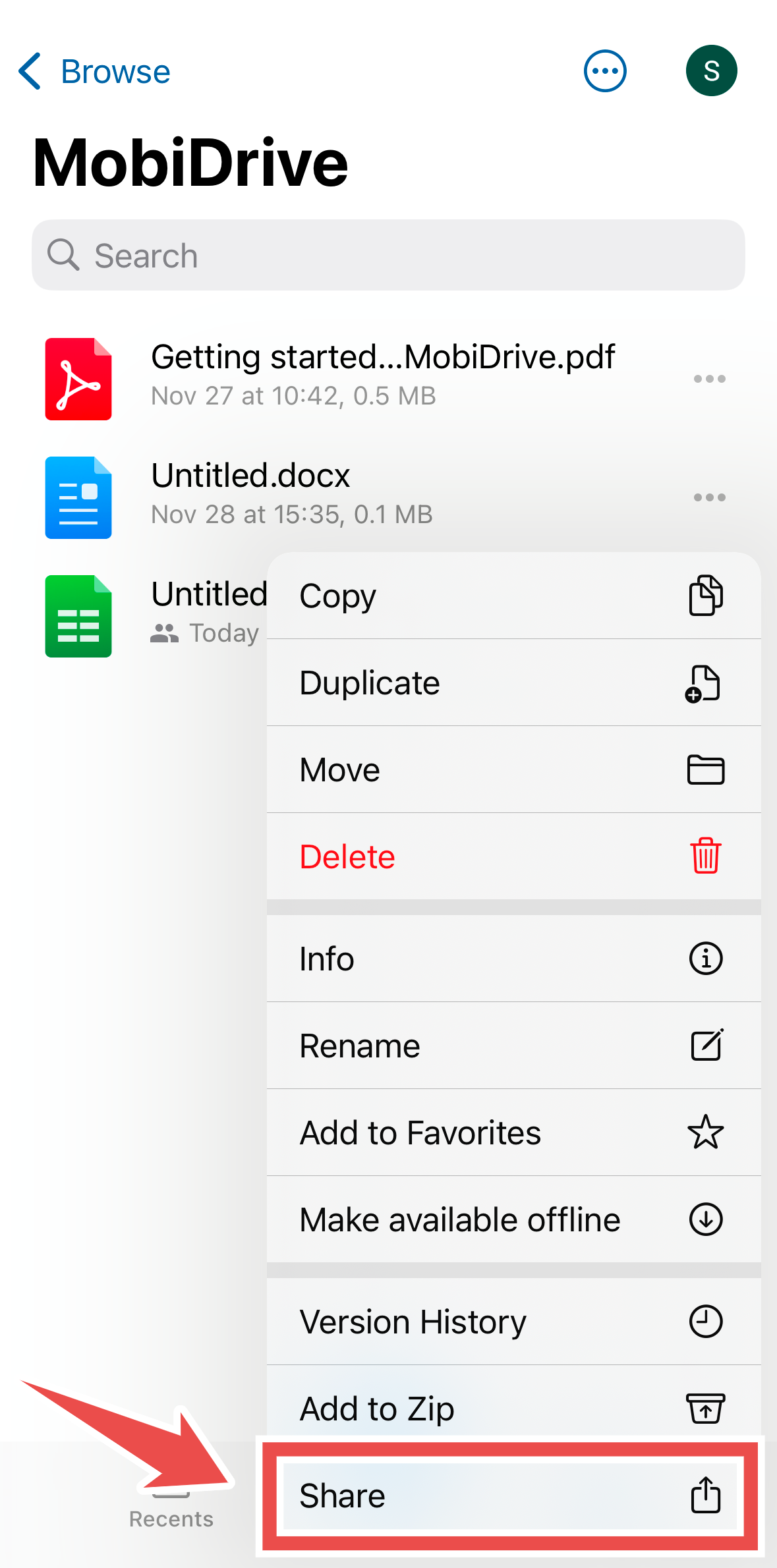The image size is (777, 1568).
Task: Choose Version History from the menu
Action: [514, 1322]
